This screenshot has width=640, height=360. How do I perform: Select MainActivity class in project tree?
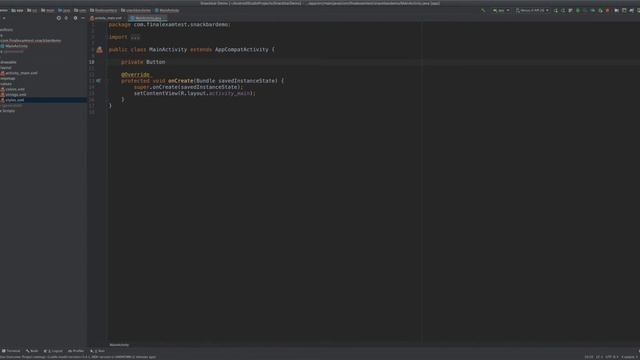click(14, 46)
